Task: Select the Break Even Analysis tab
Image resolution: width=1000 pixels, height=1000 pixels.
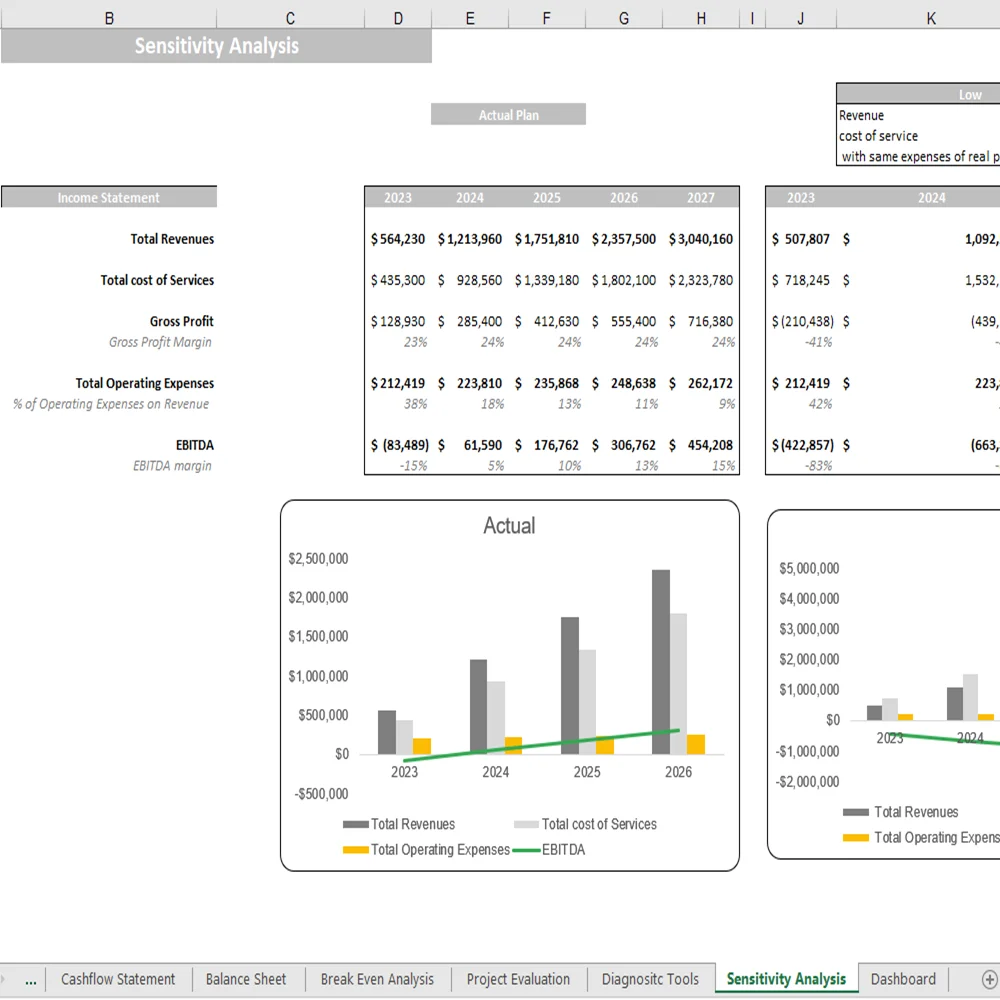Action: pyautogui.click(x=377, y=979)
